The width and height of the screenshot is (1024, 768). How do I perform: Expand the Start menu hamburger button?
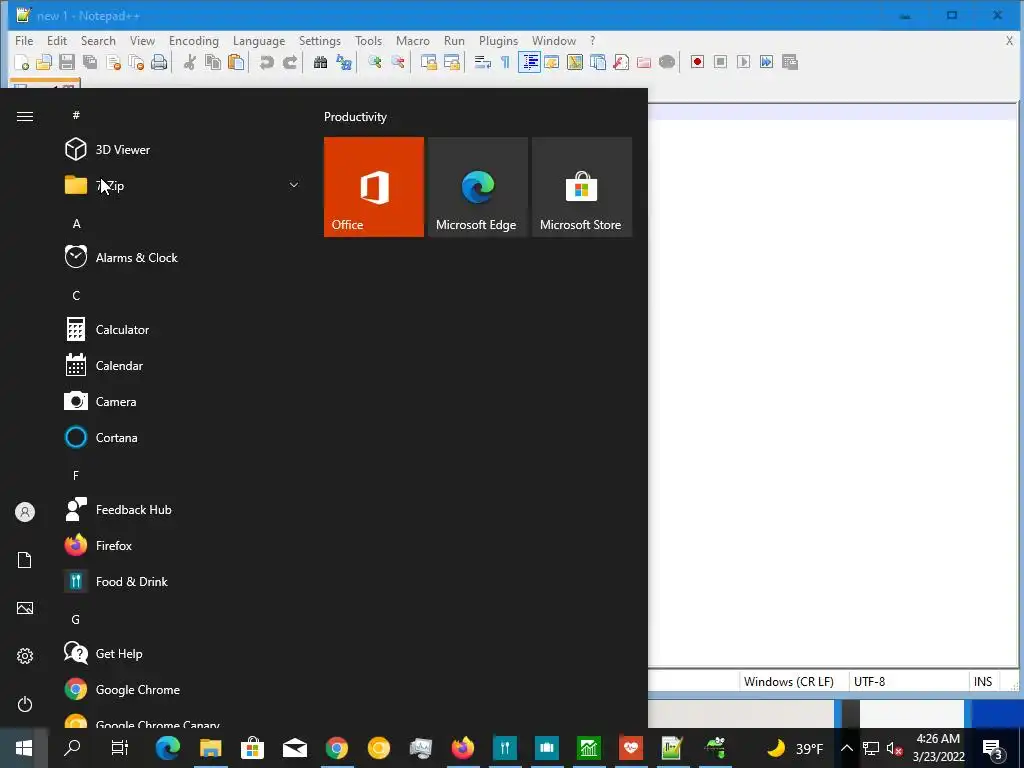pos(25,116)
